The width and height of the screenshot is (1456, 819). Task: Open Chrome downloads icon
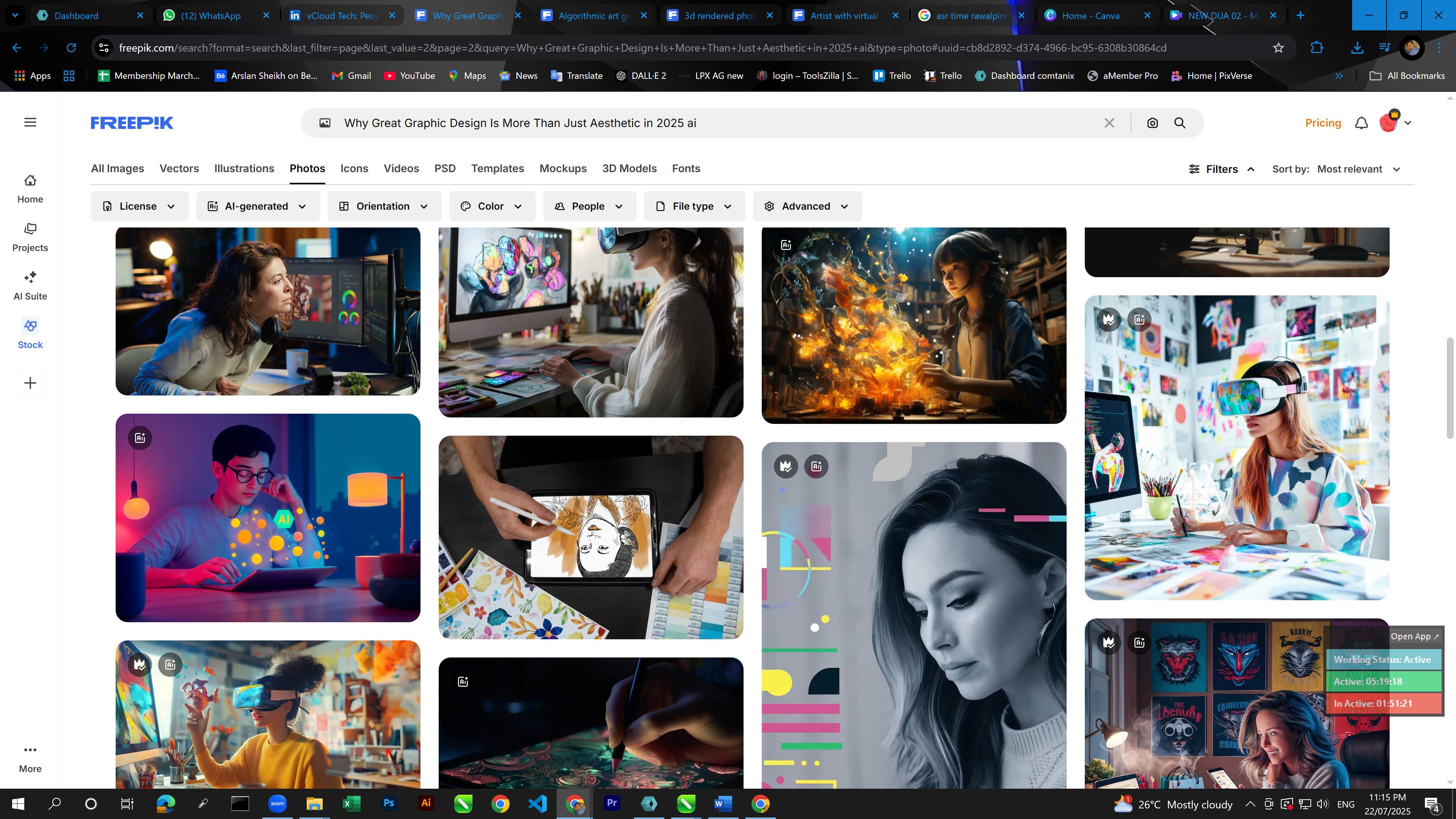point(1357,48)
